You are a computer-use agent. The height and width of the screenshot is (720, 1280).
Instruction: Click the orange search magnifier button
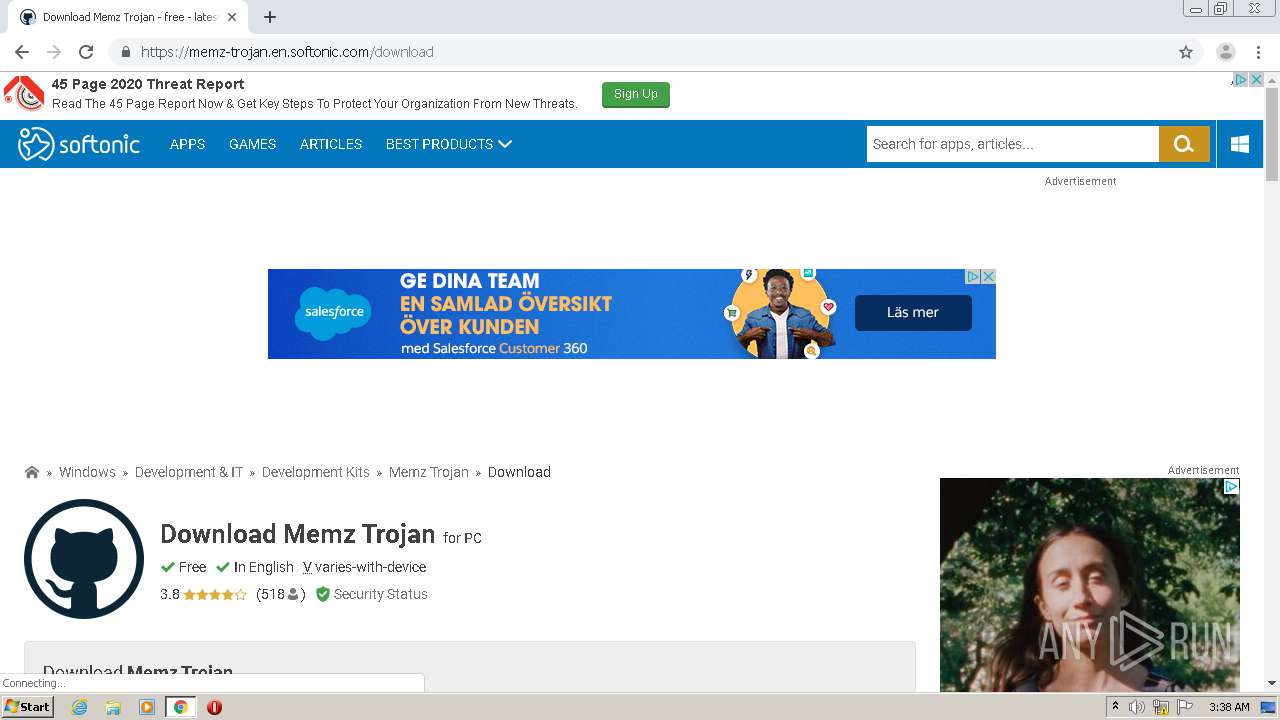click(x=1184, y=144)
